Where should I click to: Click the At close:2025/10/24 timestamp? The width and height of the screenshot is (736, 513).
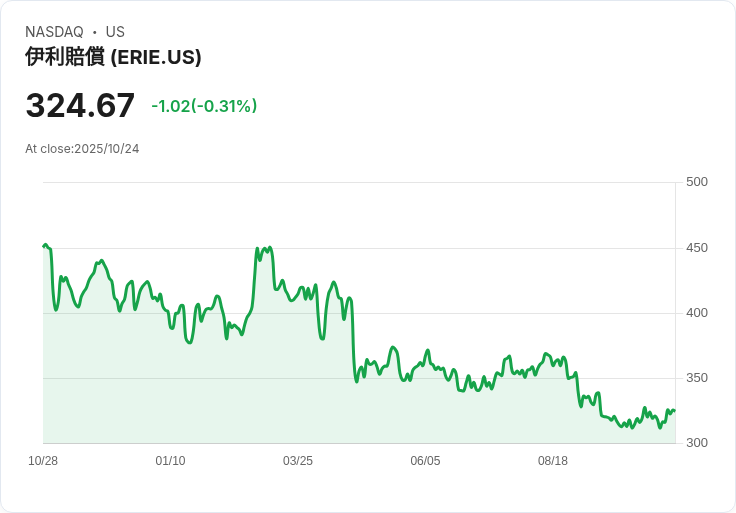[x=82, y=149]
